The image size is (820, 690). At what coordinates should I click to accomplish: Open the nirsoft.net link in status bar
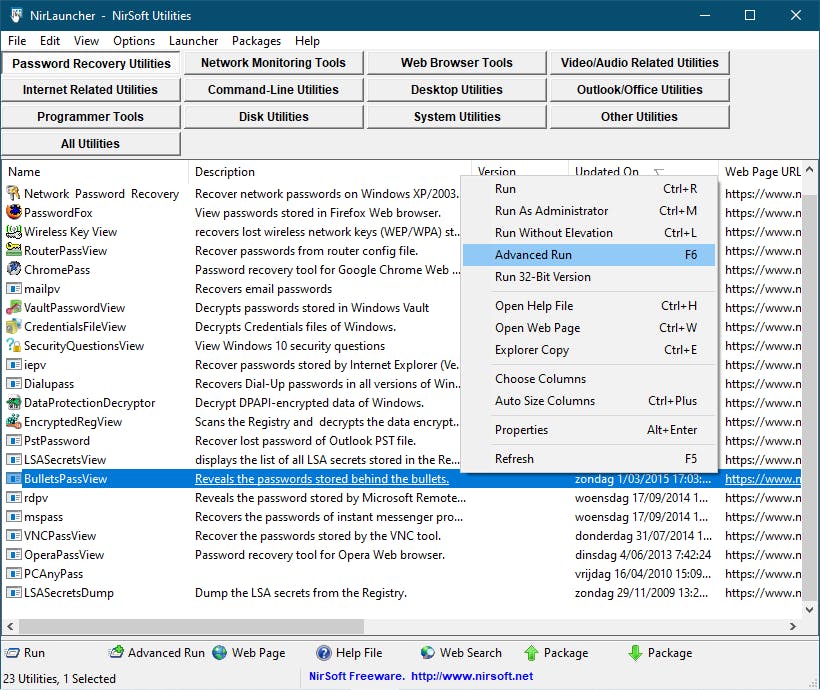[472, 676]
